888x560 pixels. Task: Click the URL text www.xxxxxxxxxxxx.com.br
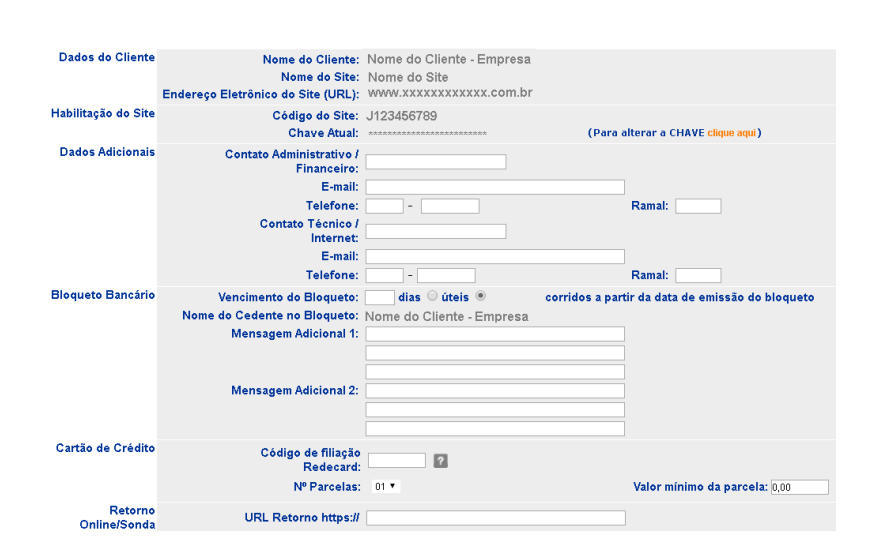point(450,93)
